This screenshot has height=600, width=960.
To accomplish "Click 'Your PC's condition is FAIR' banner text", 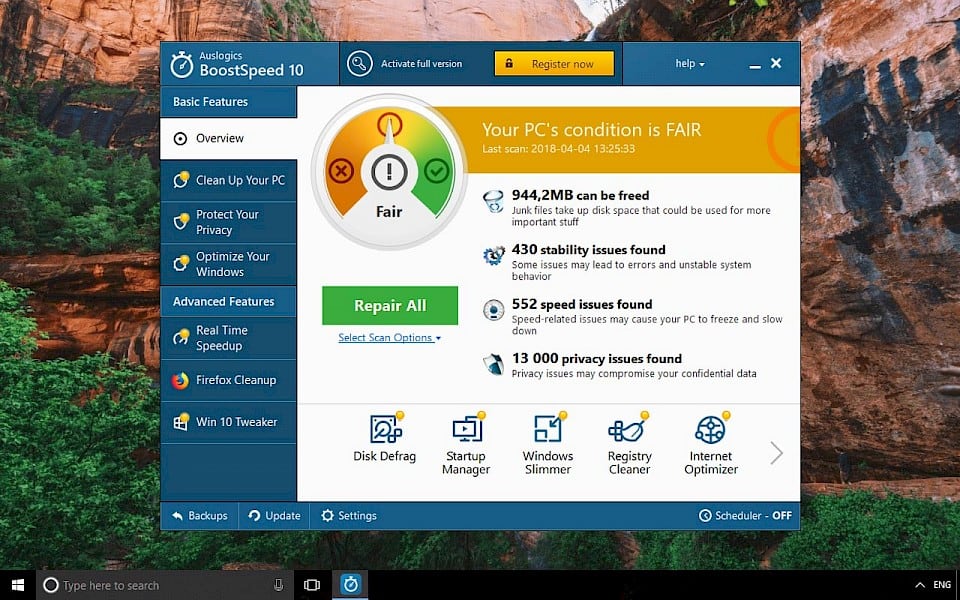I will tap(591, 130).
